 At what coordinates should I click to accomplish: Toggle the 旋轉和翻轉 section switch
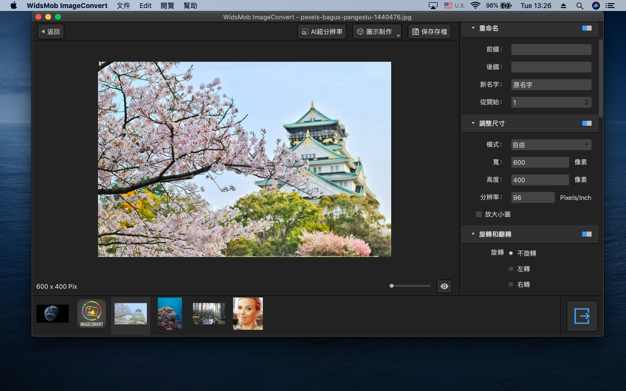point(587,234)
